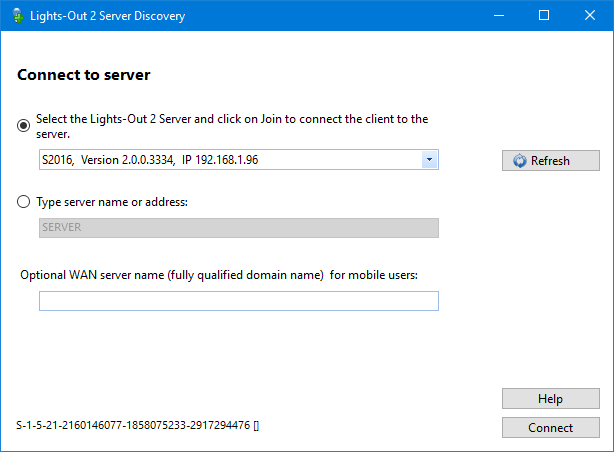The width and height of the screenshot is (614, 452).
Task: Focus the optional WAN server name field
Action: 238,301
